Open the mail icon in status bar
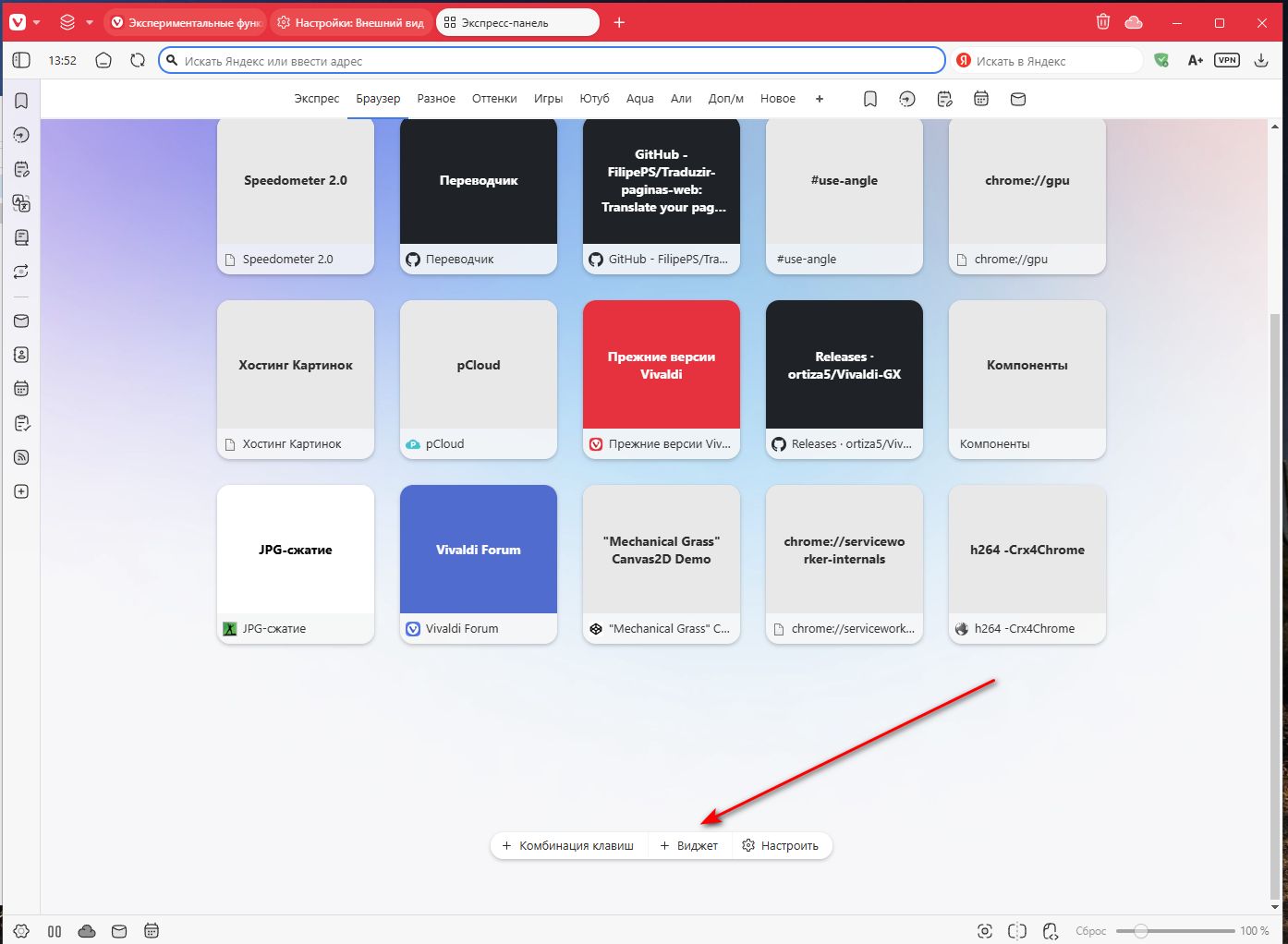The image size is (1288, 944). [x=119, y=931]
